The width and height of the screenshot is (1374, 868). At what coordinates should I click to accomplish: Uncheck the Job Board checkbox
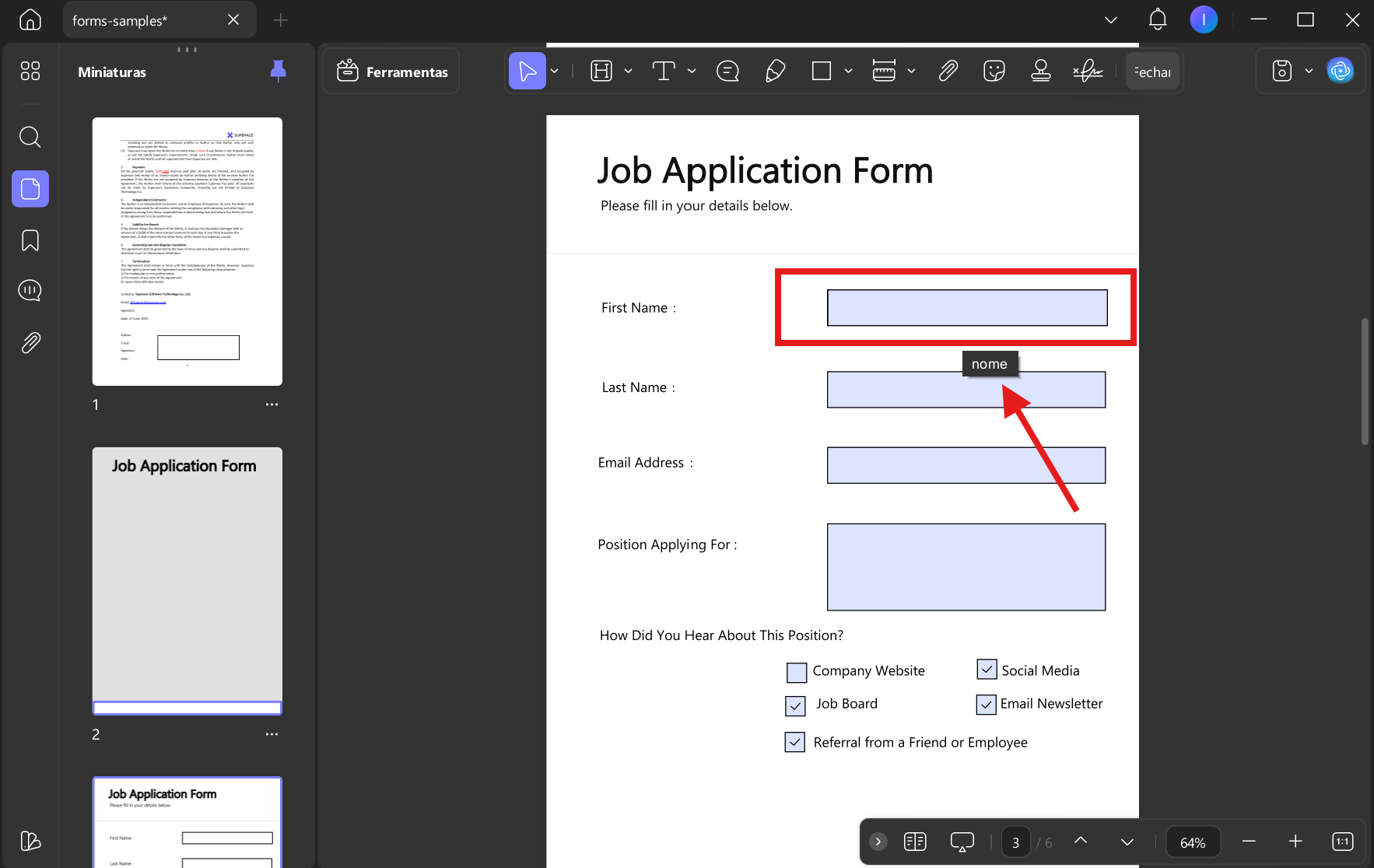pyautogui.click(x=795, y=705)
